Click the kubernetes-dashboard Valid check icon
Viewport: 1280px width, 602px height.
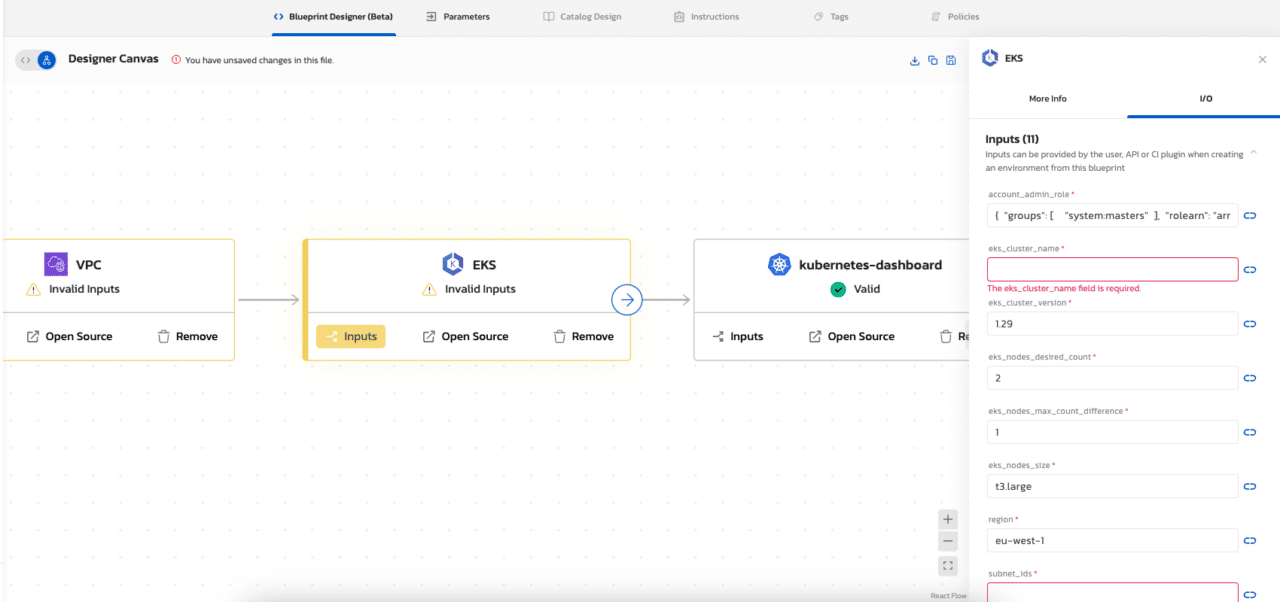pos(838,289)
